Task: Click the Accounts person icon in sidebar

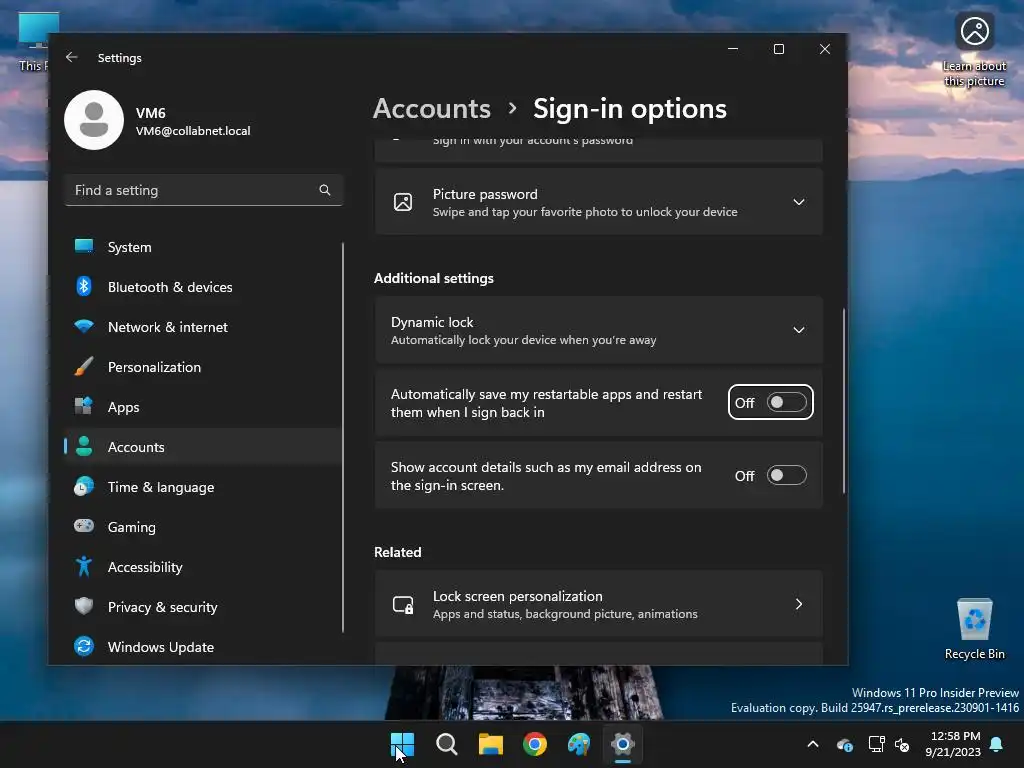Action: [x=84, y=446]
